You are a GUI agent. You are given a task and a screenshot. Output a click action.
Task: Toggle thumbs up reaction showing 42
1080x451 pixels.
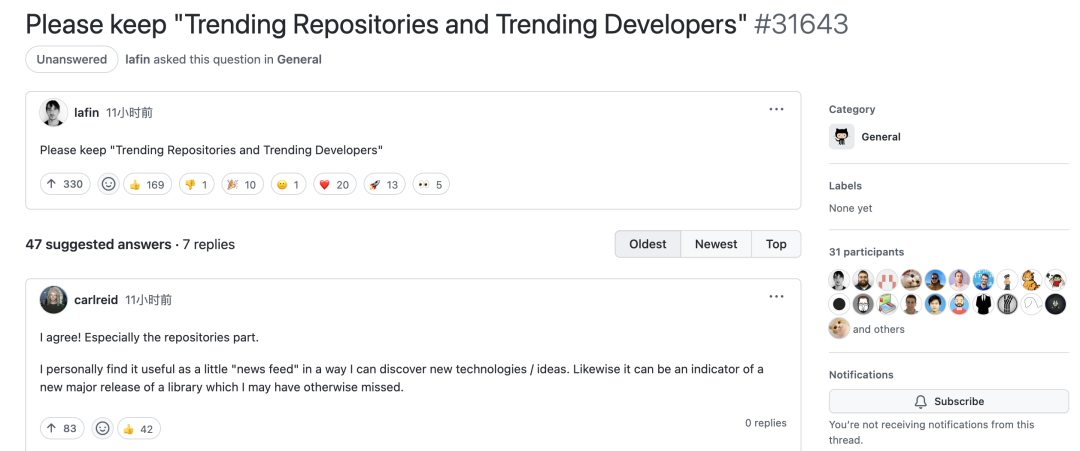[x=138, y=428]
